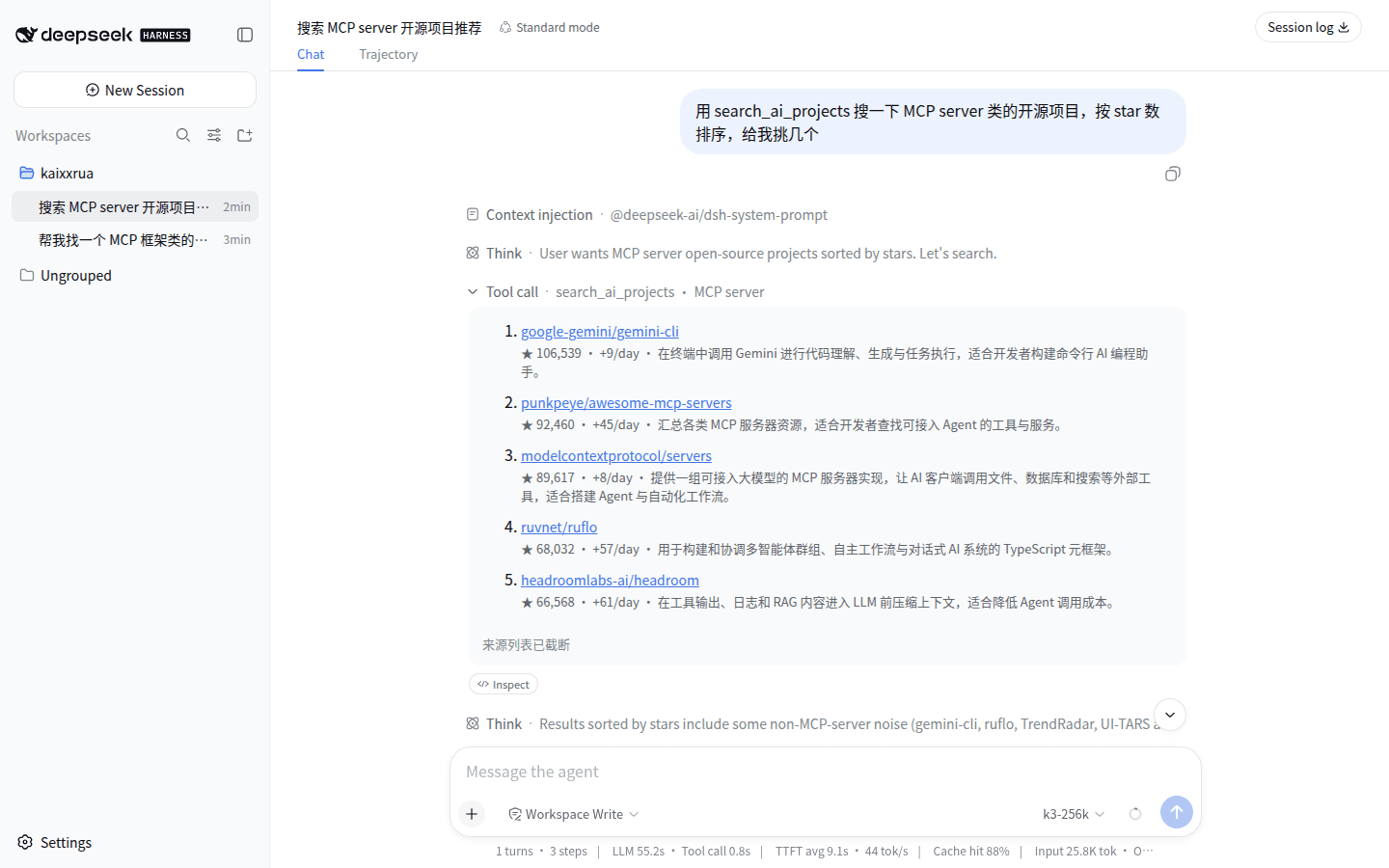
Task: Click '3 steps' status entry
Action: (x=568, y=851)
